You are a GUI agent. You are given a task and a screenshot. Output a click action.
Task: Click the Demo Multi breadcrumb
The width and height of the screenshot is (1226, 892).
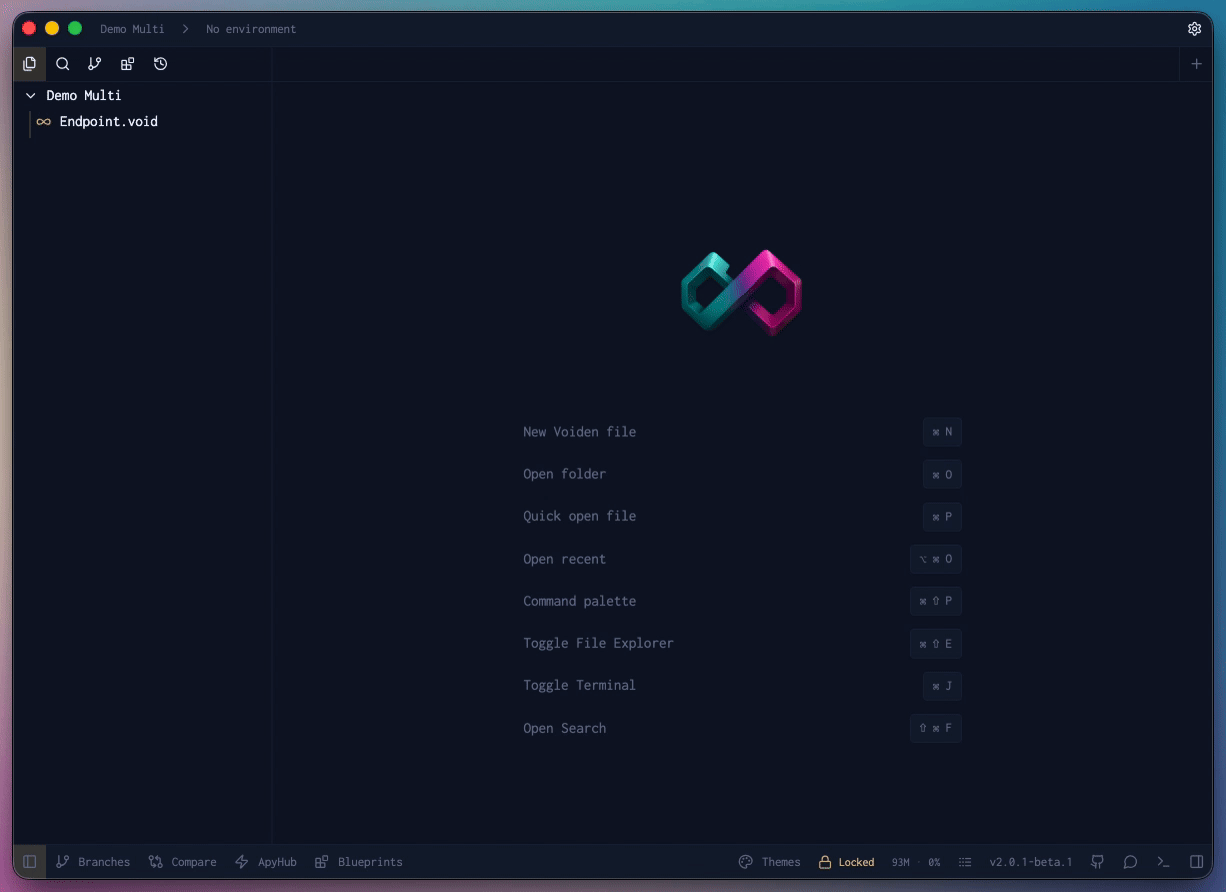pos(132,29)
